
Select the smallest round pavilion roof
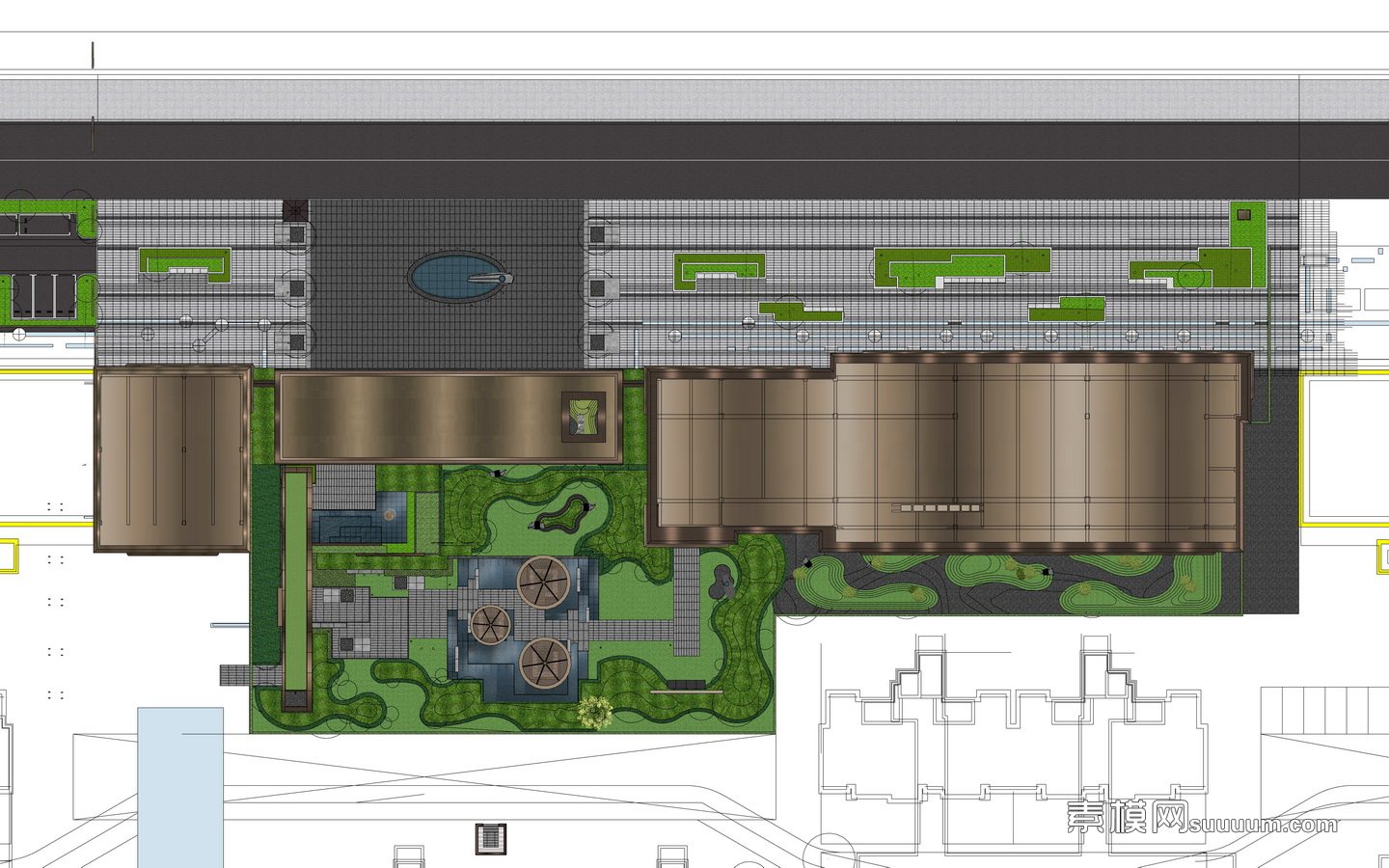(490, 625)
